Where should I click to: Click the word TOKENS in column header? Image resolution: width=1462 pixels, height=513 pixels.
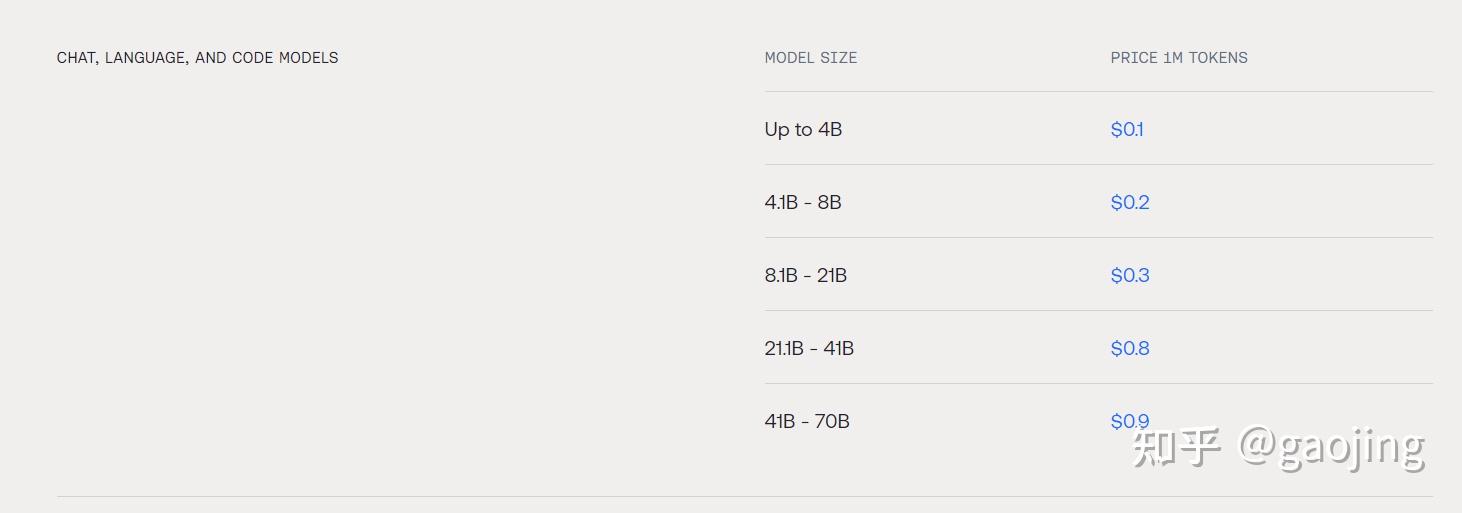pos(1218,58)
